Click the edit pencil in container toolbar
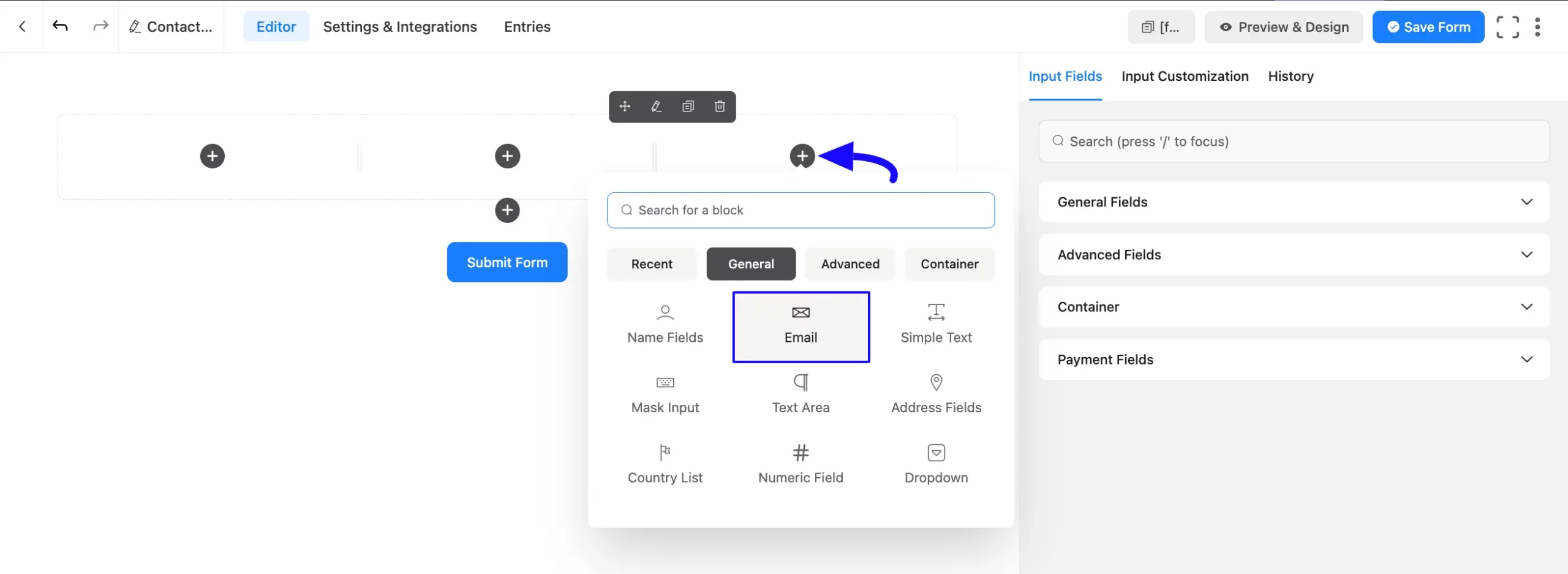The image size is (1568, 574). (657, 107)
